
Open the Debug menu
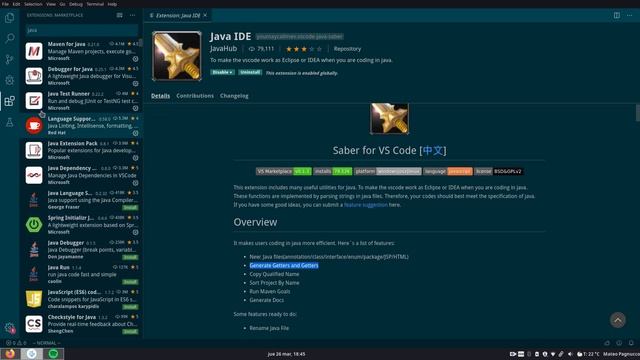pos(76,4)
